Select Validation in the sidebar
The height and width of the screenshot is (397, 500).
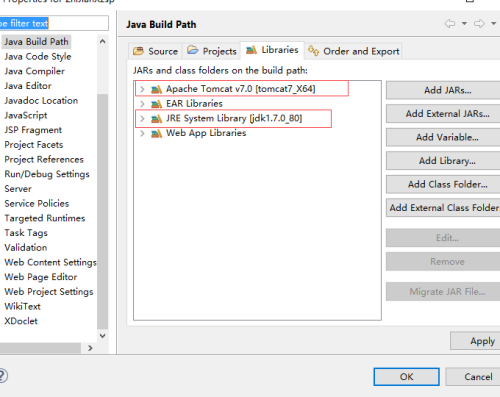point(26,247)
